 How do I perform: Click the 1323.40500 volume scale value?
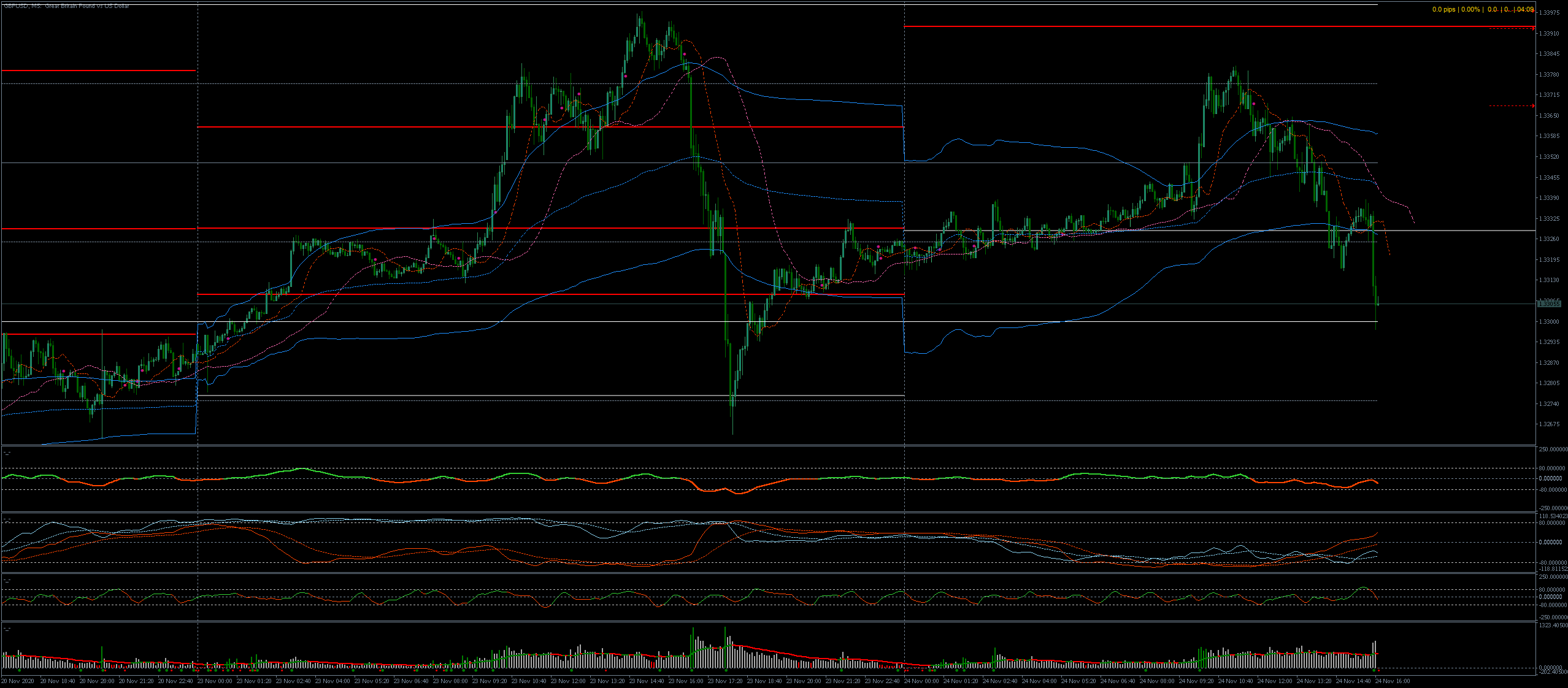1553,625
